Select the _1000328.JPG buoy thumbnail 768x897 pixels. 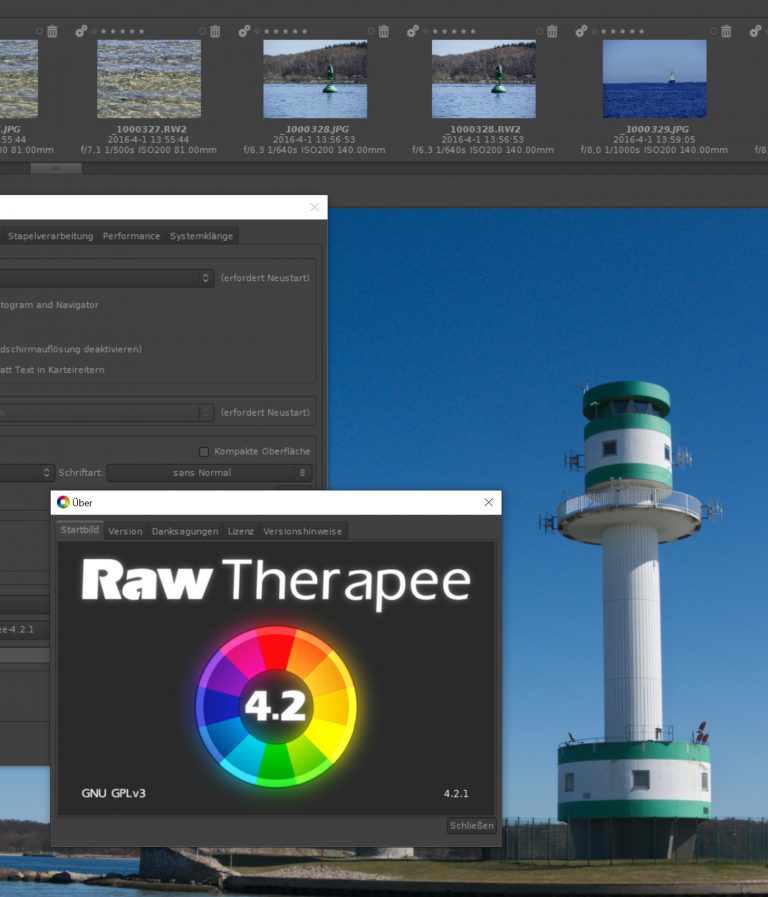pos(315,79)
